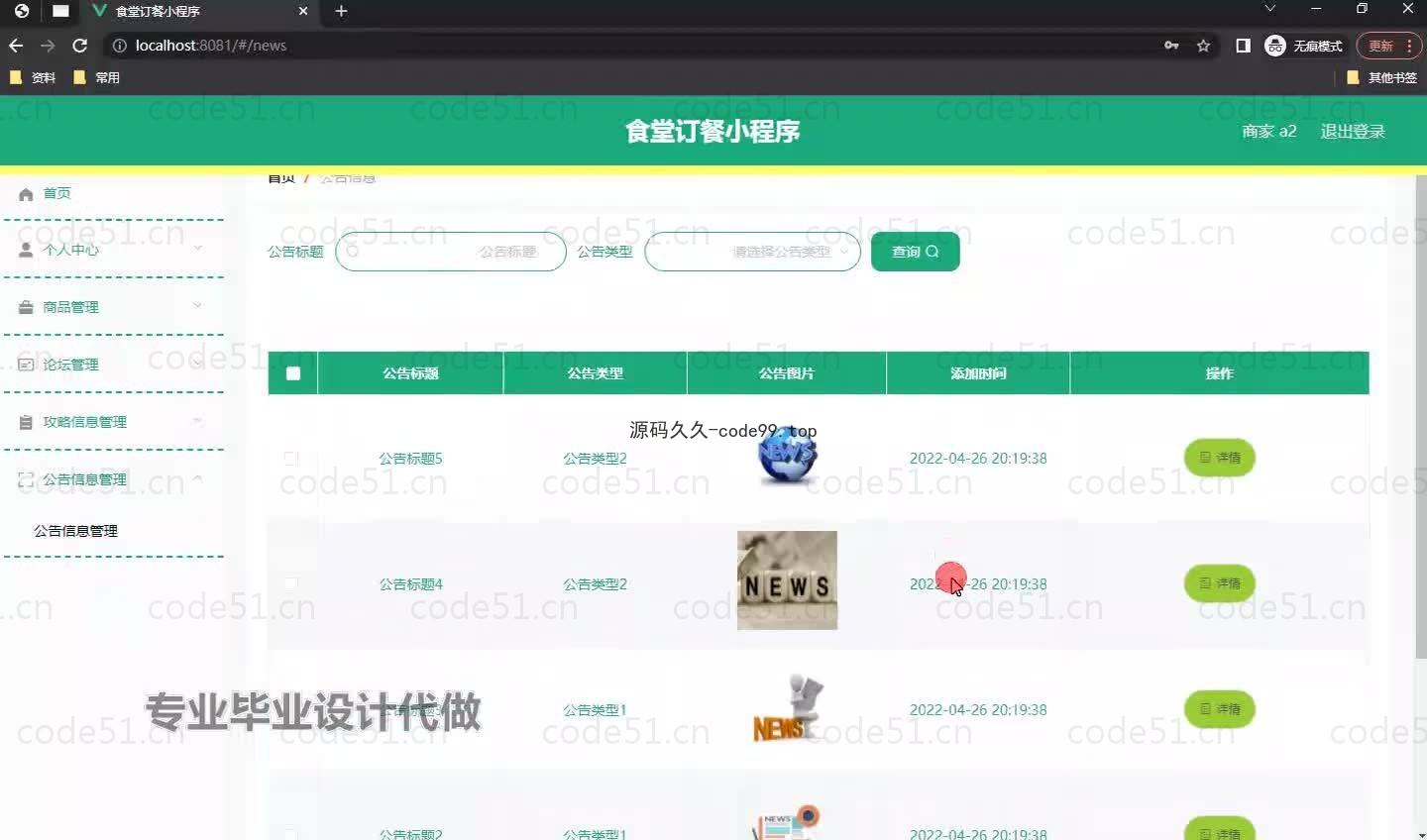Image resolution: width=1427 pixels, height=840 pixels.
Task: Click the 公告标题 column header
Action: tap(410, 373)
